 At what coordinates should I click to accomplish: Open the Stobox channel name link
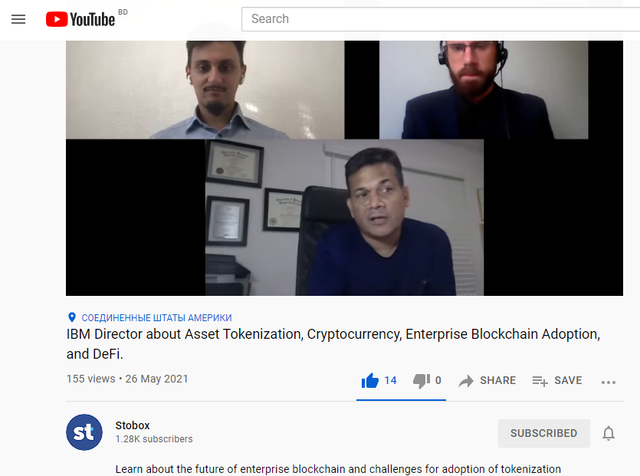pos(133,425)
